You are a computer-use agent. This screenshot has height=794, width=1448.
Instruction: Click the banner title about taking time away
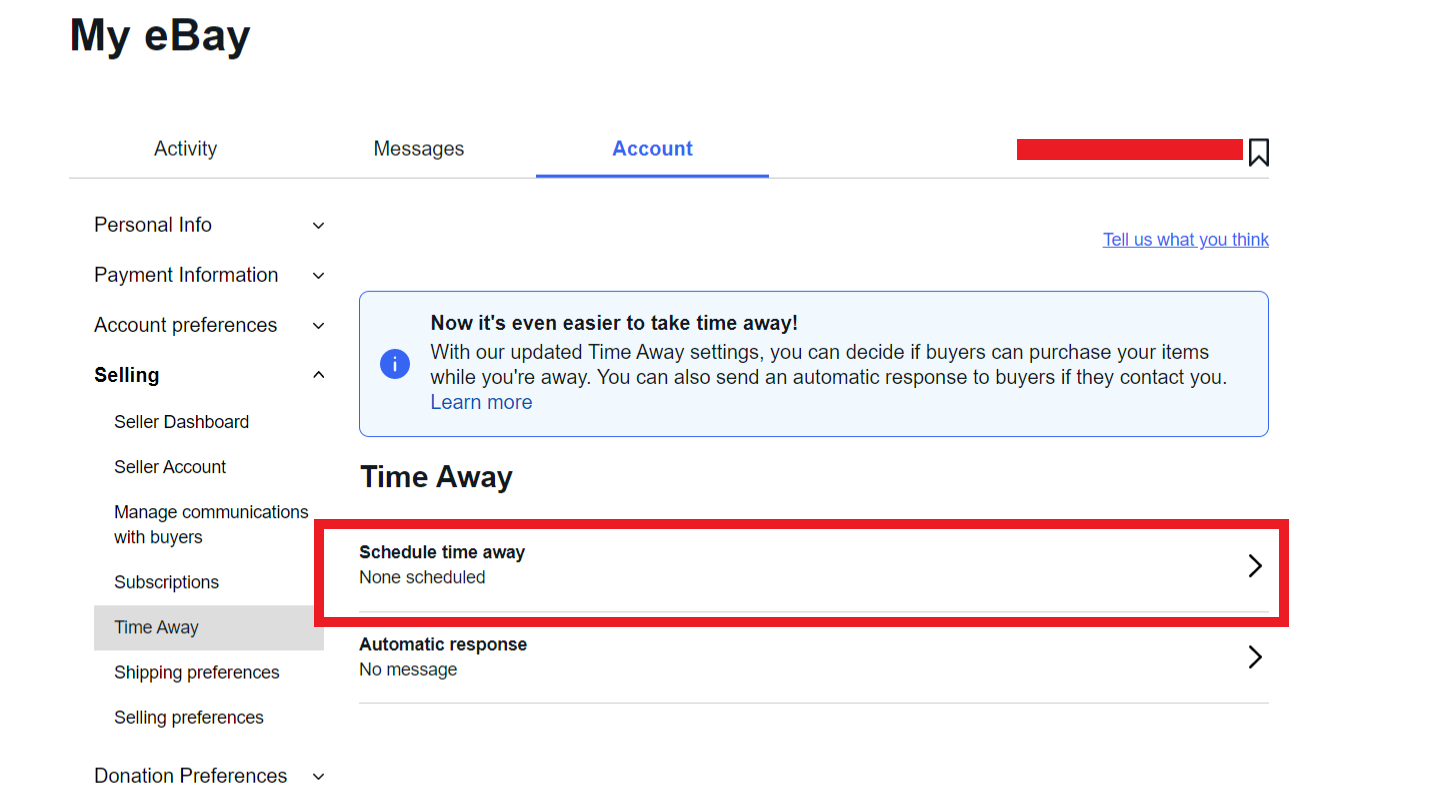614,323
